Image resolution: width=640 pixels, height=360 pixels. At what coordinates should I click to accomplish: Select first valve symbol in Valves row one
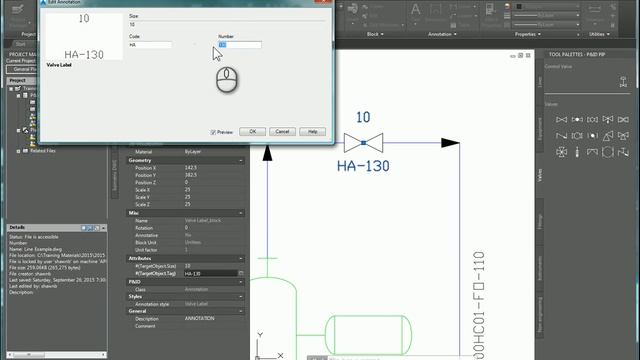pos(561,120)
